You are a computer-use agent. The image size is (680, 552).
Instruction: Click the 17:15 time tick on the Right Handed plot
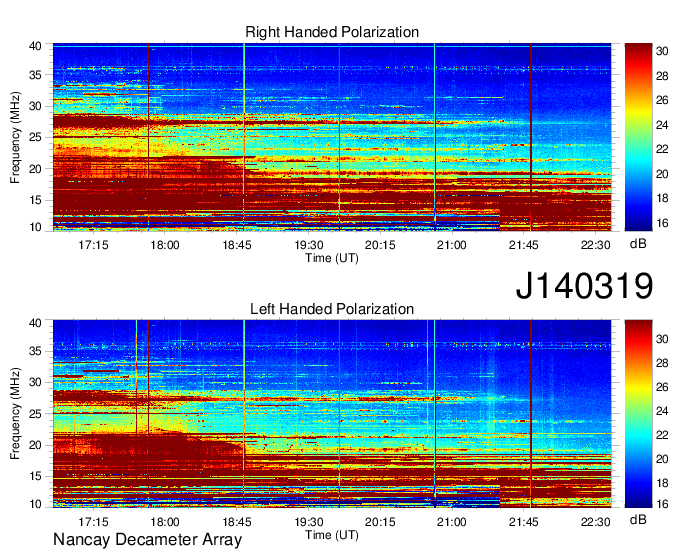(x=93, y=245)
